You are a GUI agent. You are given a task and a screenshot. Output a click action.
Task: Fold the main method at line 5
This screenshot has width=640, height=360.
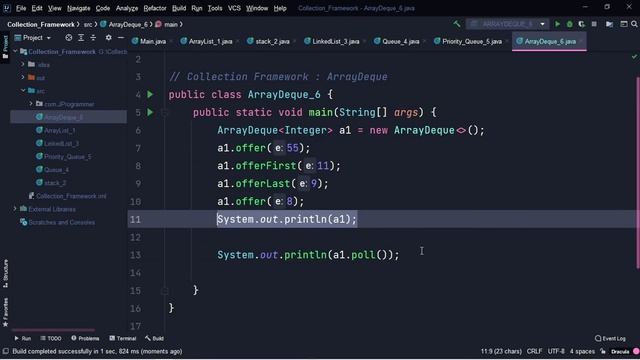pos(164,113)
